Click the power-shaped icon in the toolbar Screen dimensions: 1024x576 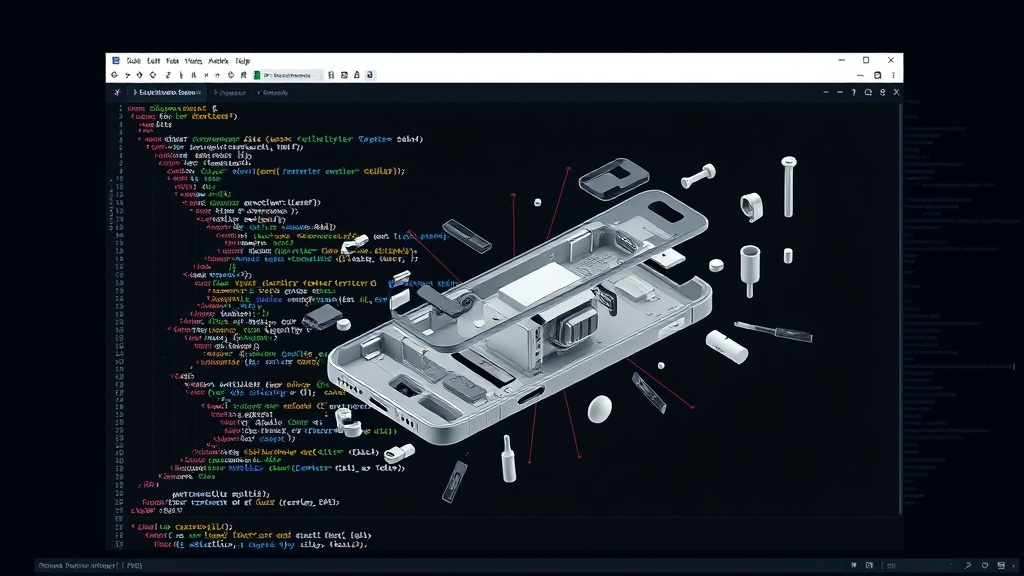click(231, 75)
